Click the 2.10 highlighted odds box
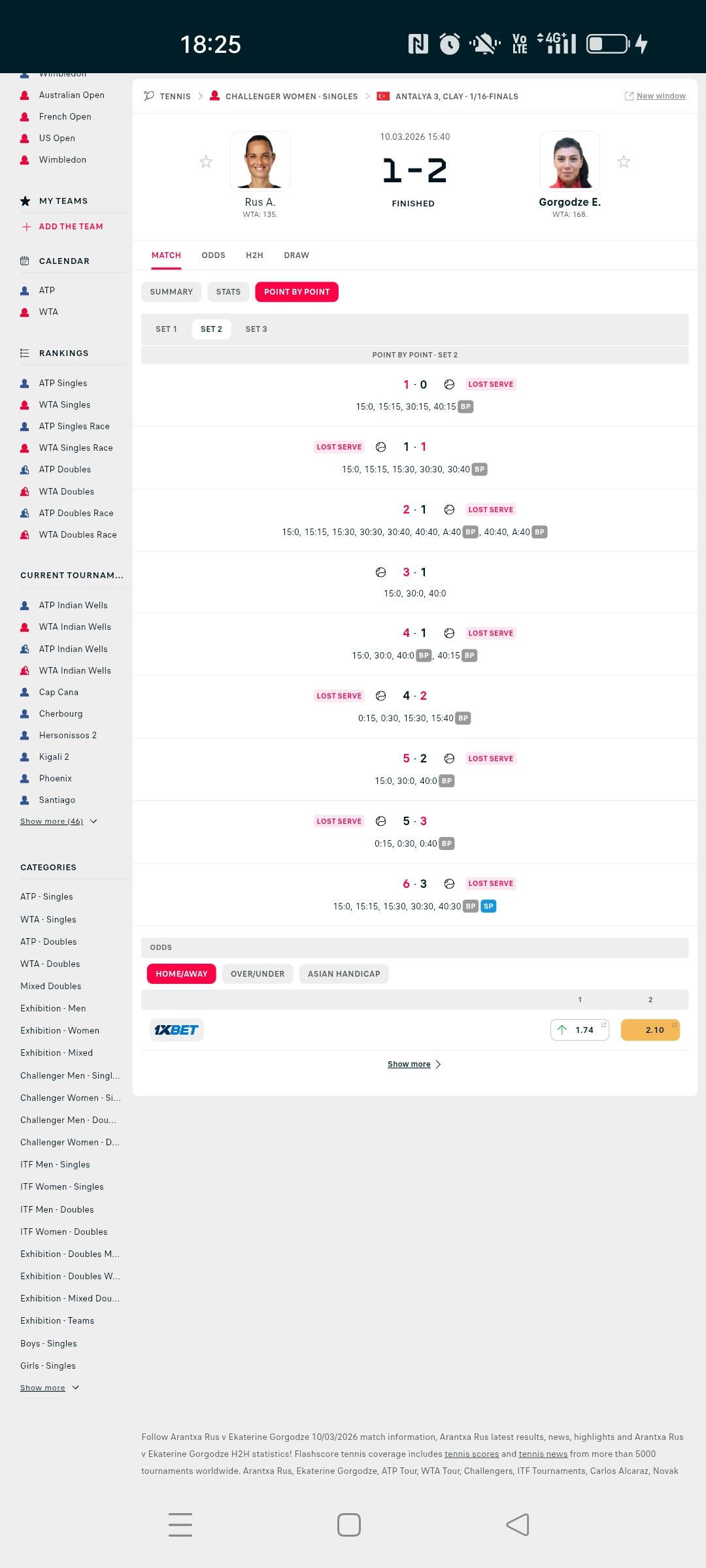The height and width of the screenshot is (1568, 706). click(x=650, y=1030)
